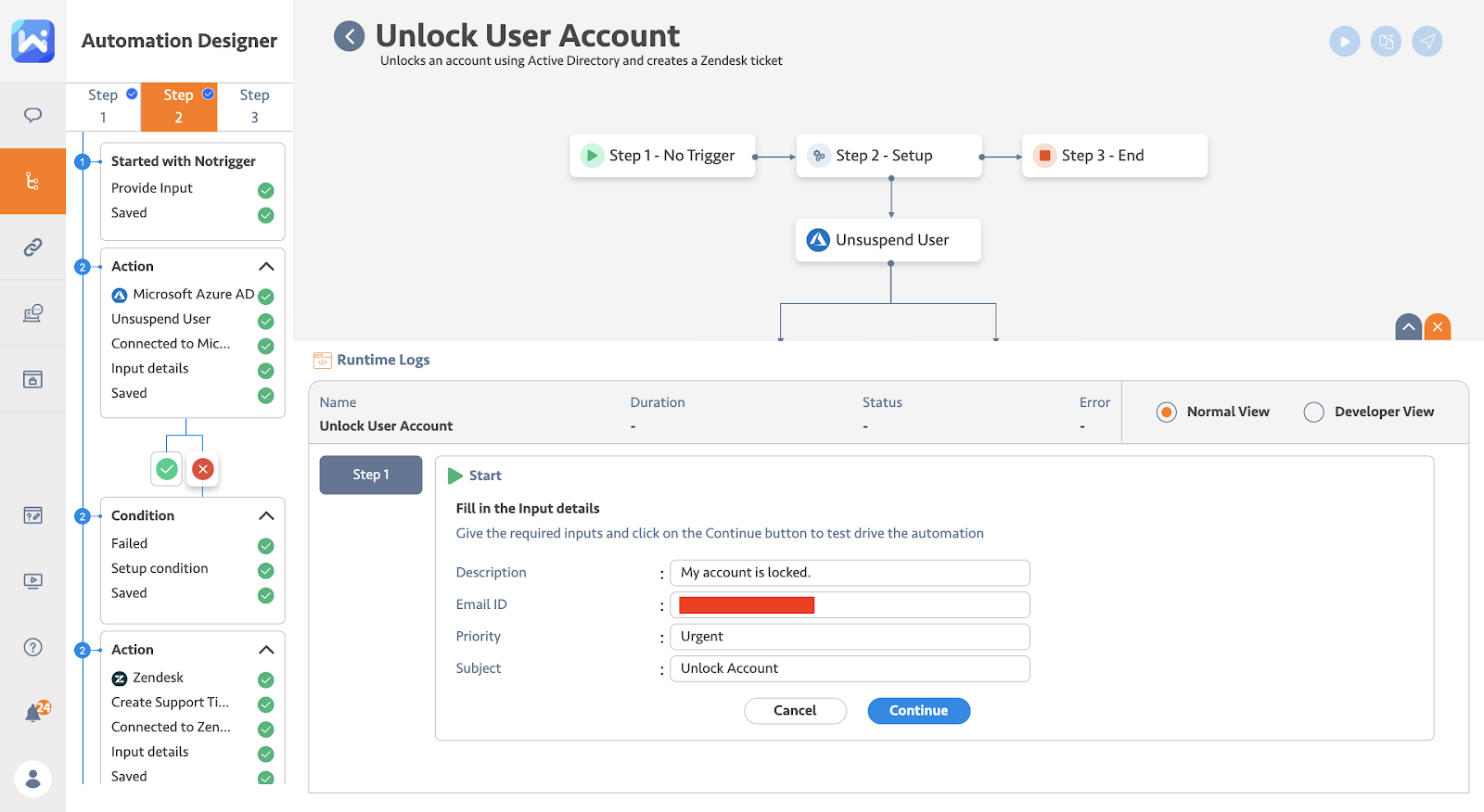This screenshot has height=812, width=1484.
Task: Open the marketplace store sidebar icon
Action: pos(32,379)
